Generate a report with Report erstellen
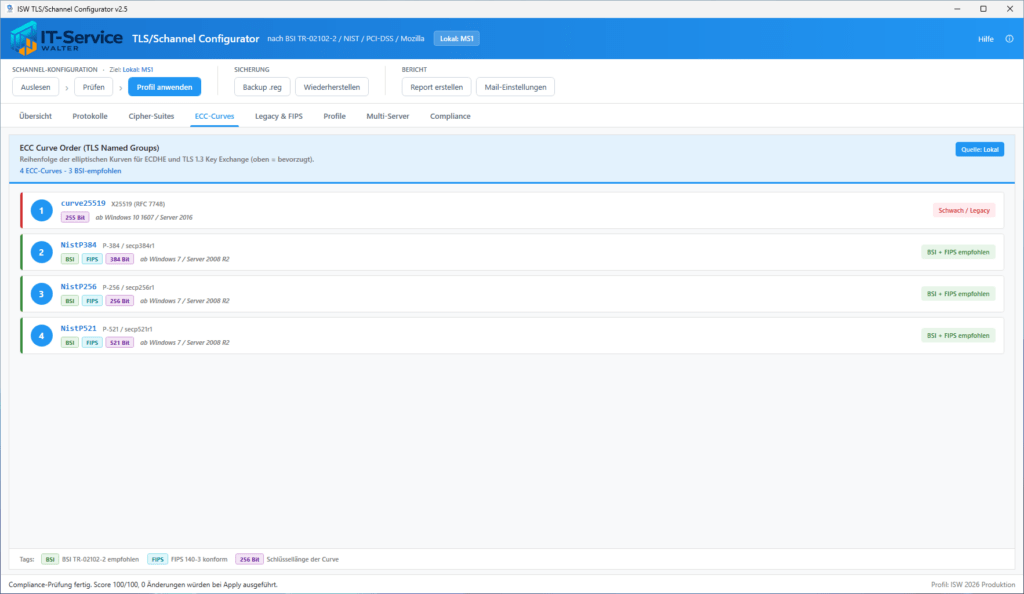This screenshot has width=1024, height=594. (x=436, y=87)
